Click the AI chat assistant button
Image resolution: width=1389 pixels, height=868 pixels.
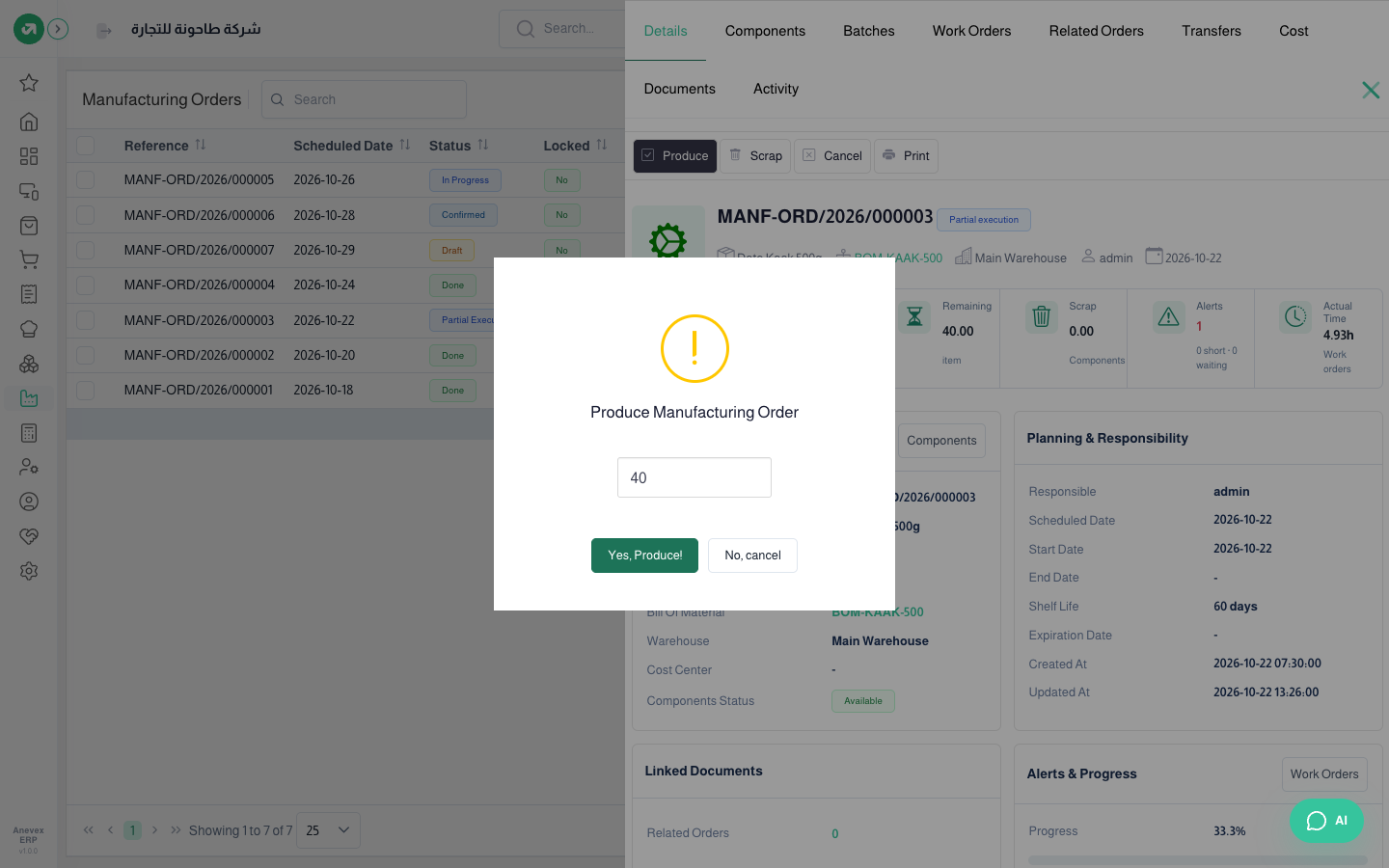[1327, 821]
